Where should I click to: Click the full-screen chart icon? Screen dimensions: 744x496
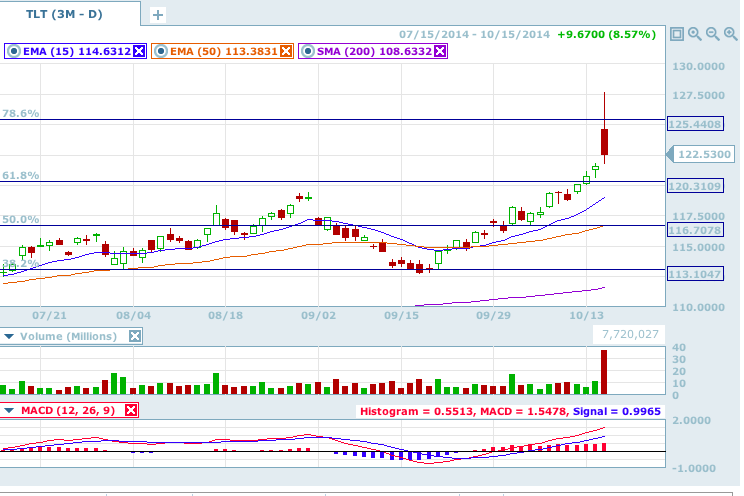677,34
